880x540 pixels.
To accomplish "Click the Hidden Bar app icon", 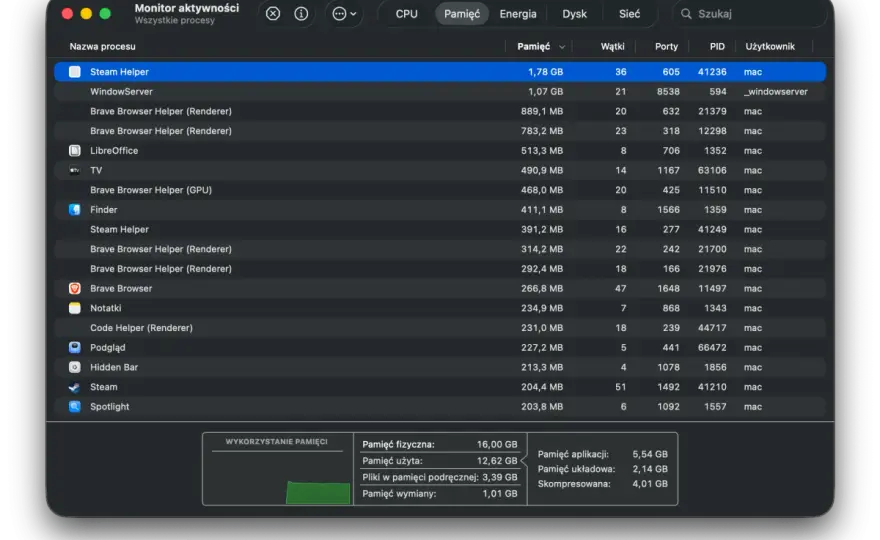I will coord(75,367).
